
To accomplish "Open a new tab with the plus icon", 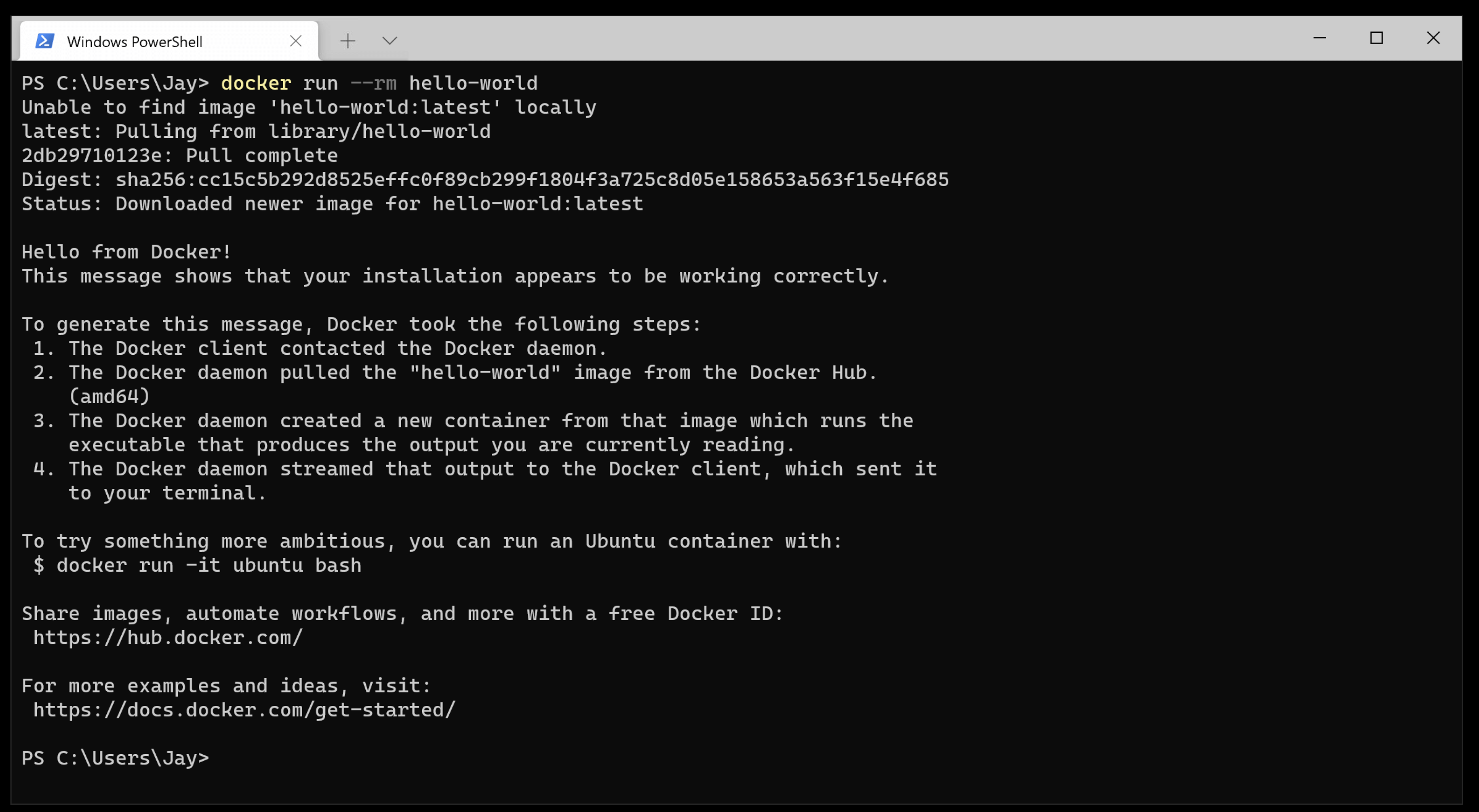I will [x=348, y=40].
